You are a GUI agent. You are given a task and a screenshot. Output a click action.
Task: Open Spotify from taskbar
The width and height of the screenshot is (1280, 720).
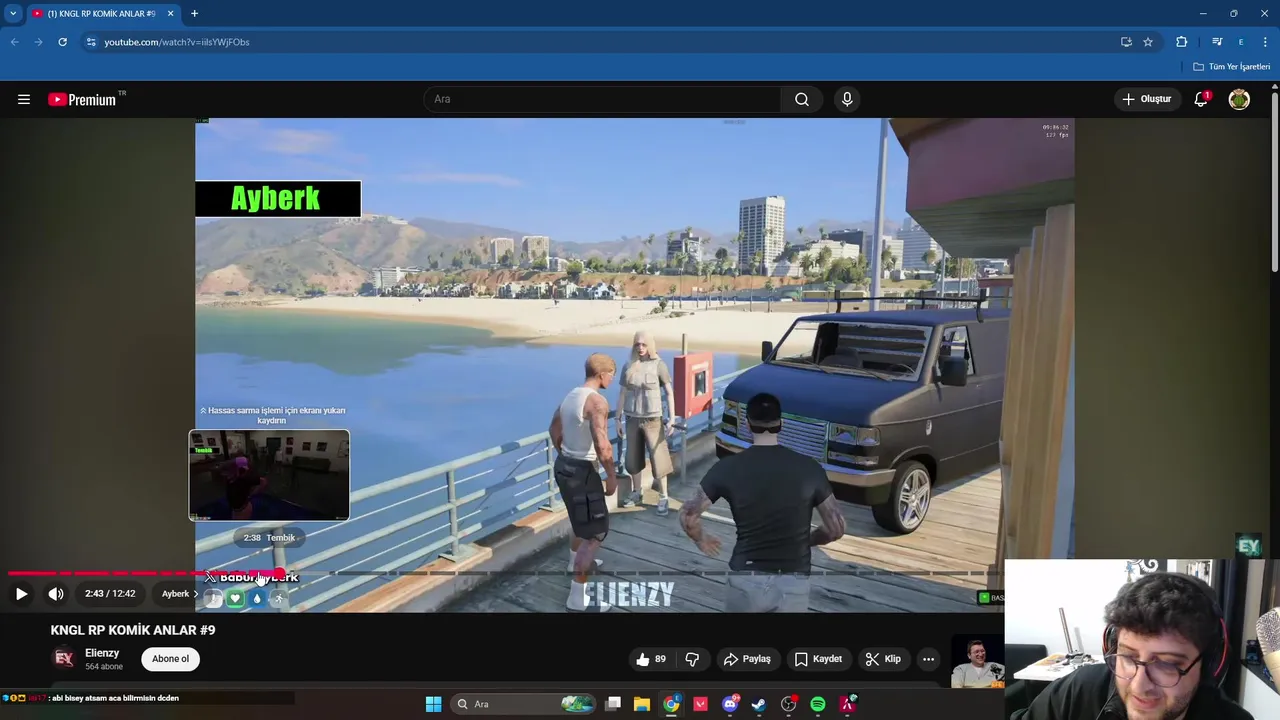pyautogui.click(x=817, y=704)
